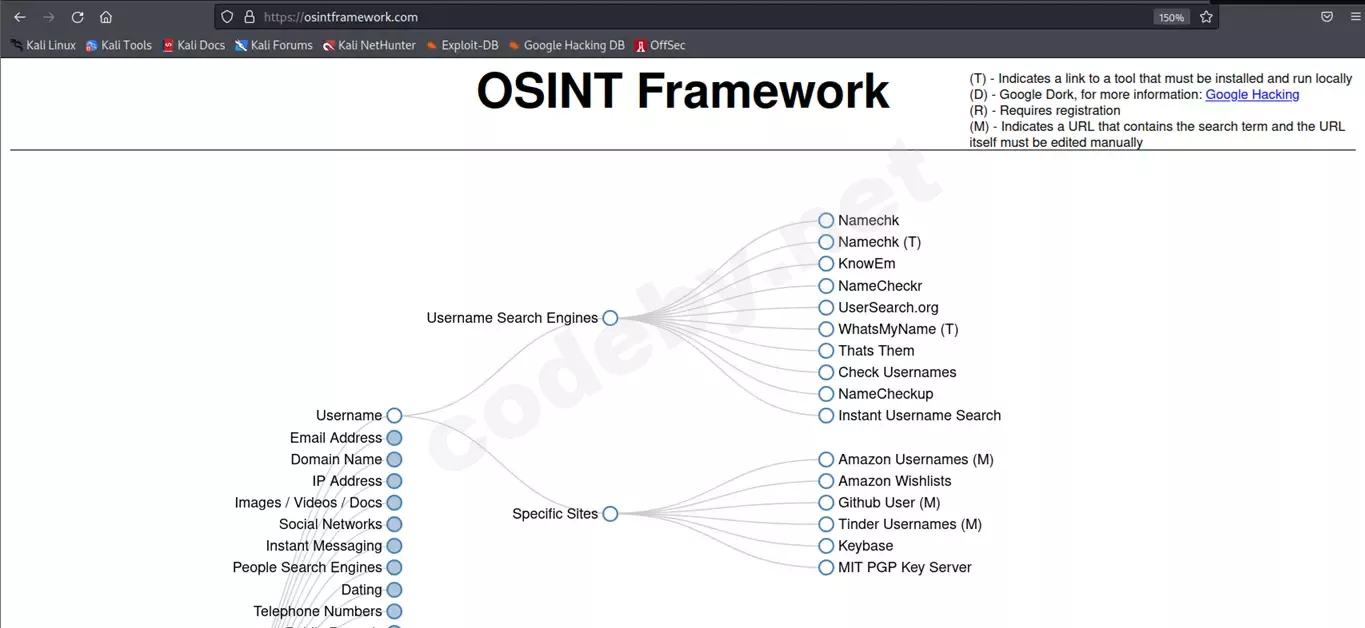Click the Exploit-DB bookmark icon

[430, 45]
